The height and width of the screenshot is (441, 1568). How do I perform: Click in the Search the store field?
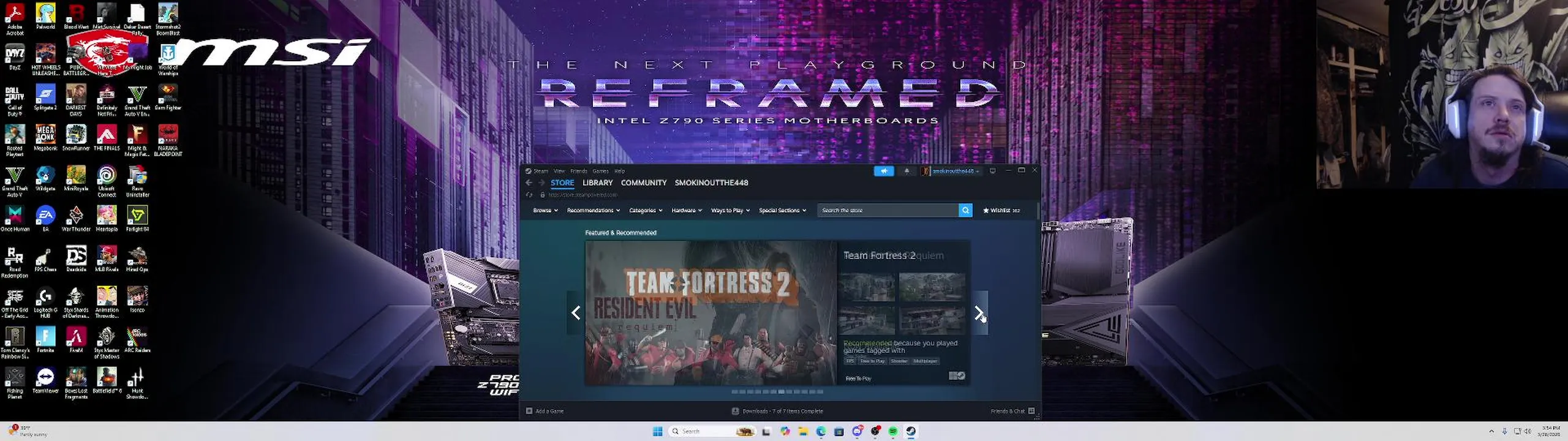(x=888, y=210)
